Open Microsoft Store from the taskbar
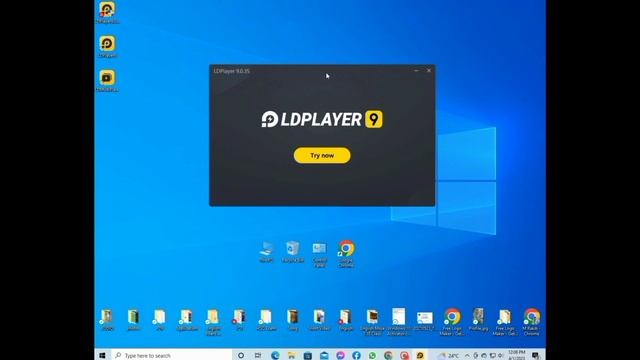This screenshot has height=360, width=640. (x=308, y=356)
